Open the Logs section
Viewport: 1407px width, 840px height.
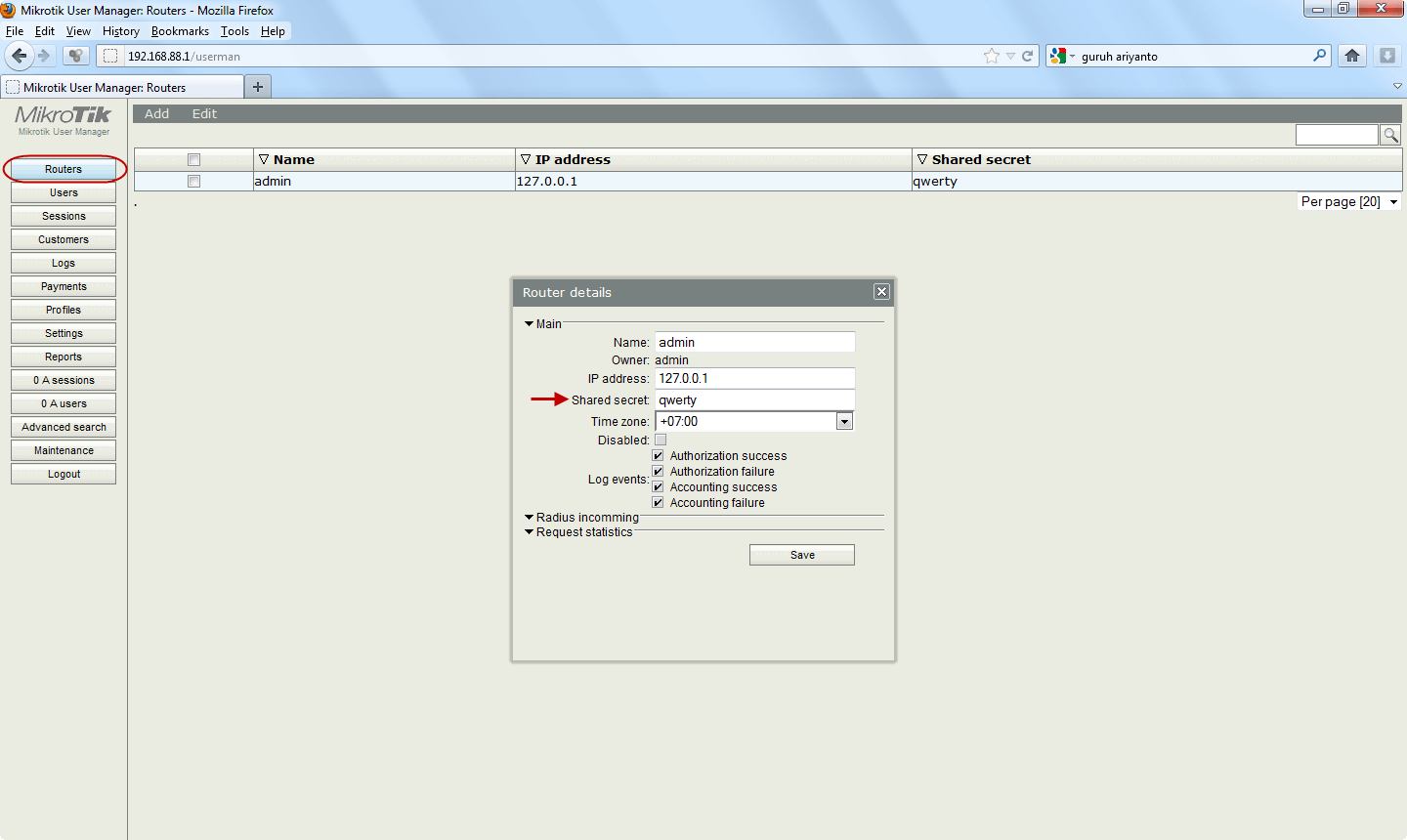click(x=64, y=263)
